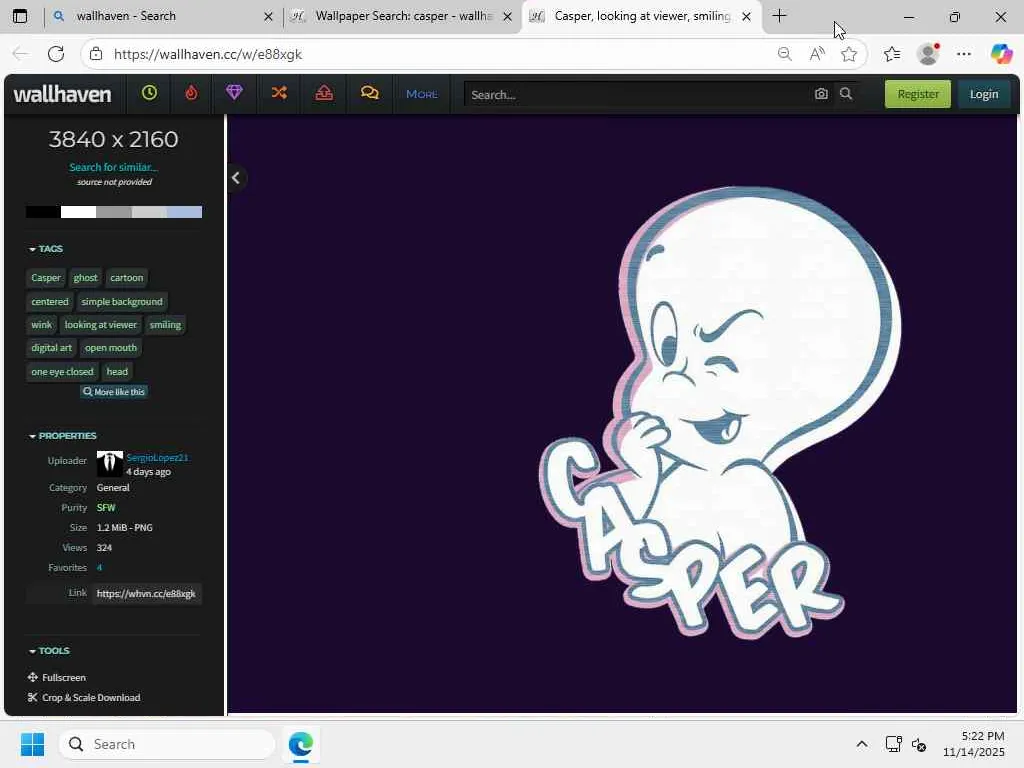
Task: Open the smiling tag
Action: point(165,325)
